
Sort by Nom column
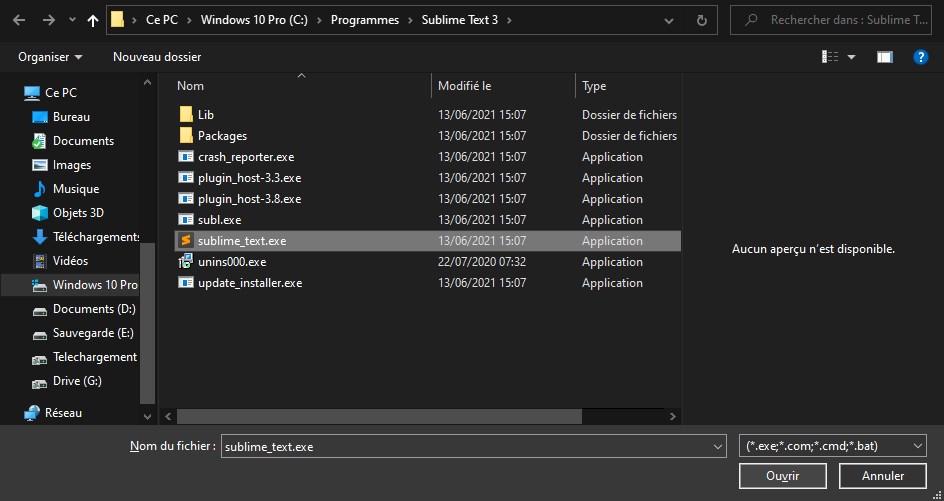tap(190, 86)
